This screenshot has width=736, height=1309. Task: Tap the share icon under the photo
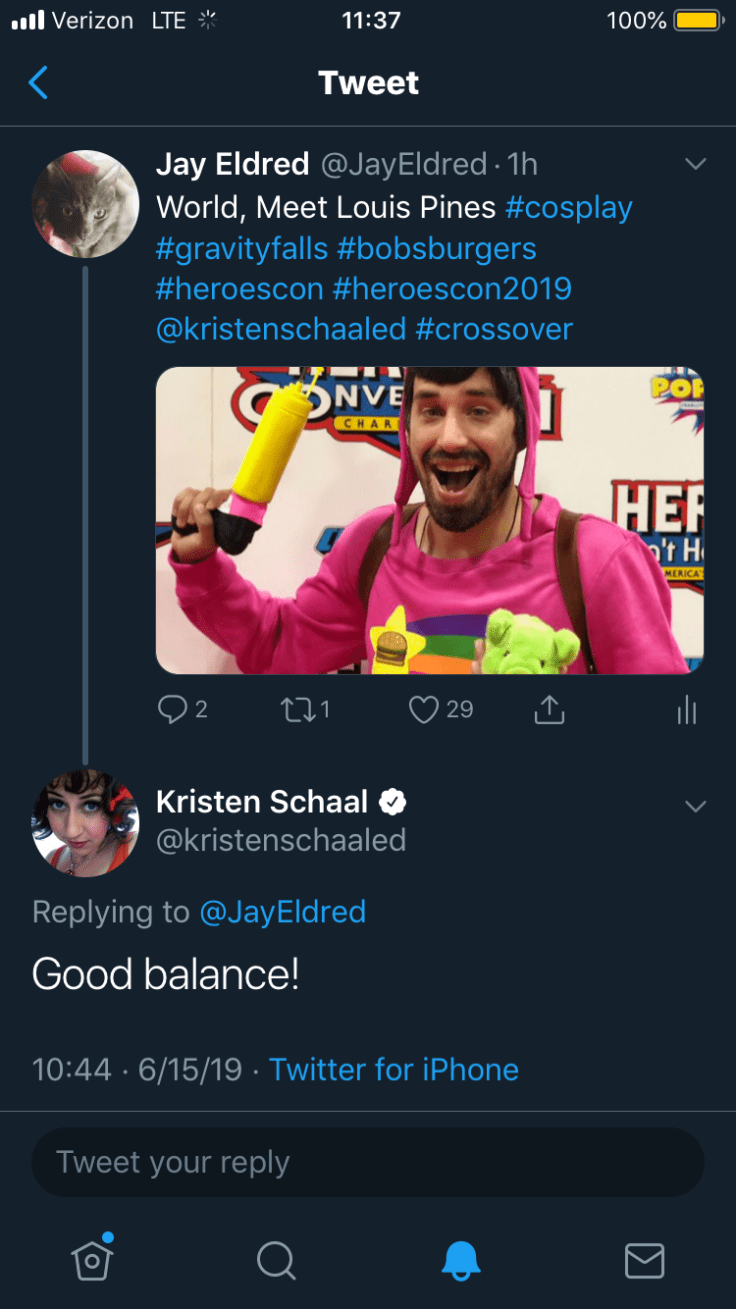[549, 710]
